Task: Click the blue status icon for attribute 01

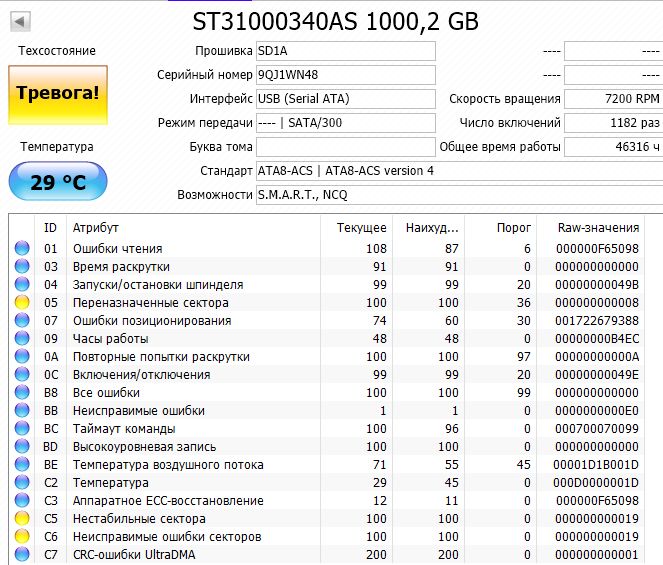Action: [x=22, y=249]
